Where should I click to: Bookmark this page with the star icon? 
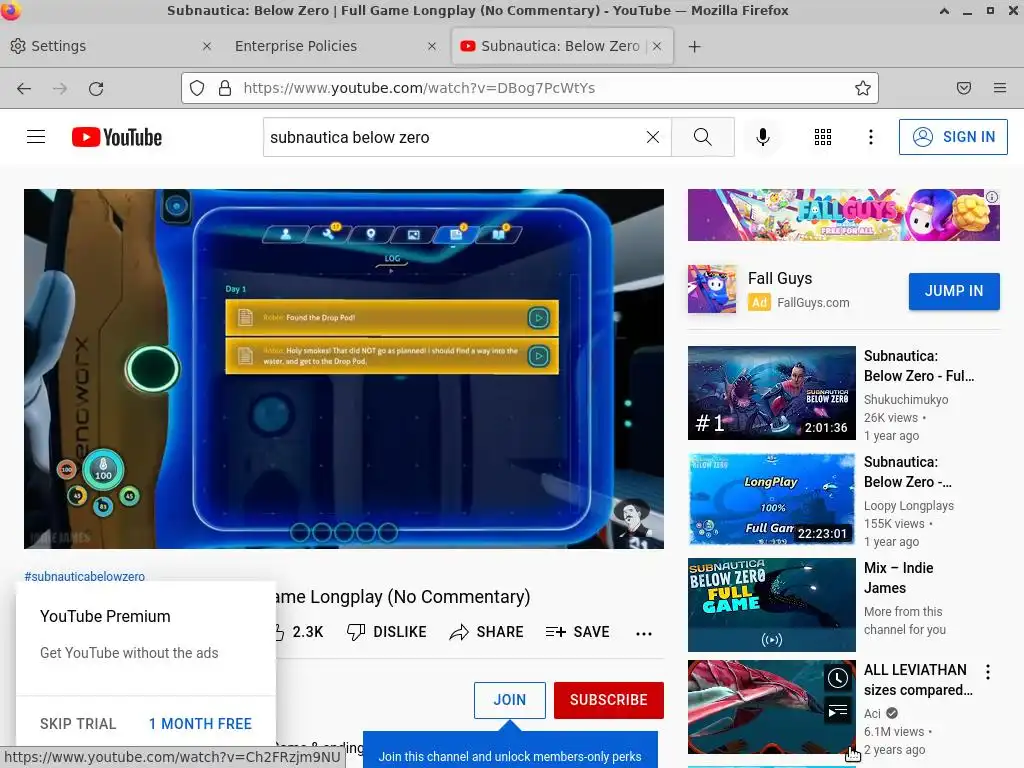[x=863, y=88]
